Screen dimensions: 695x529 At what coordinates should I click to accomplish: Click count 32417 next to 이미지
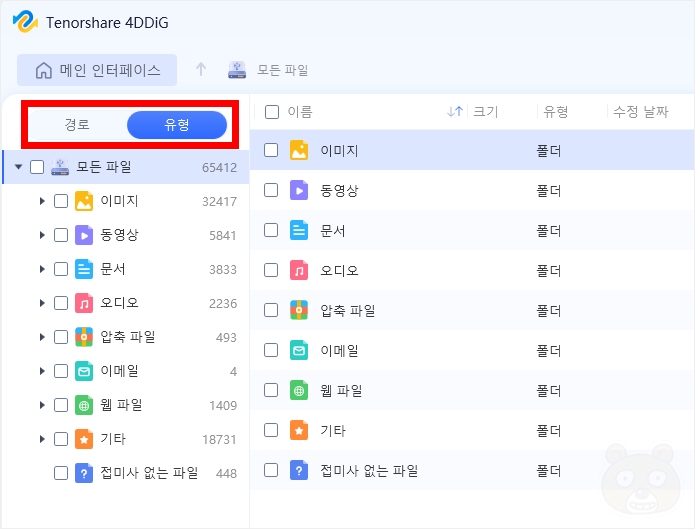pyautogui.click(x=219, y=202)
